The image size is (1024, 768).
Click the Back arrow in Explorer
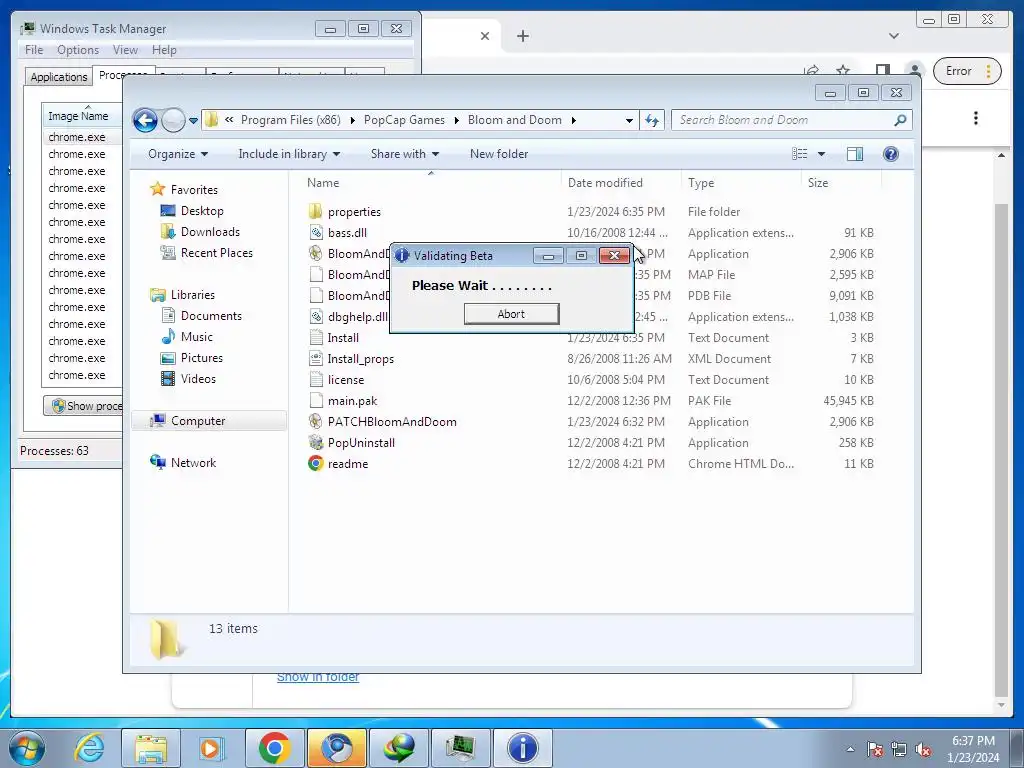[145, 120]
